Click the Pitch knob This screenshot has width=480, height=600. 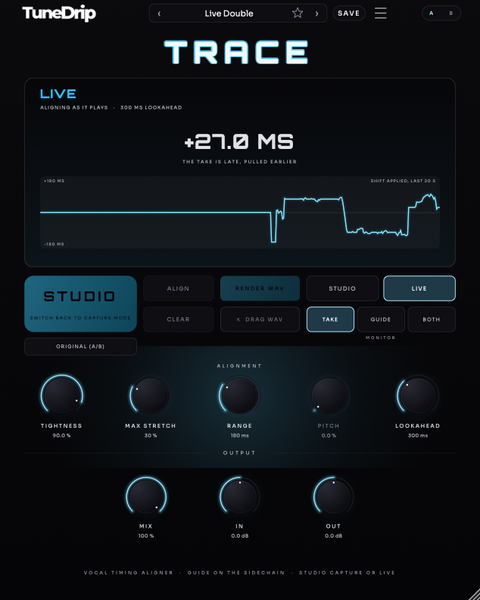tap(328, 395)
